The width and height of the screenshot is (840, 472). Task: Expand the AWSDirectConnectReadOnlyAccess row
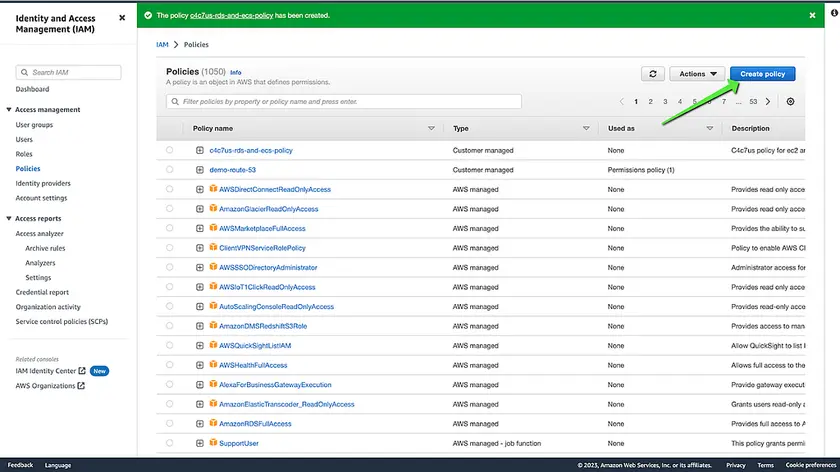tap(200, 190)
